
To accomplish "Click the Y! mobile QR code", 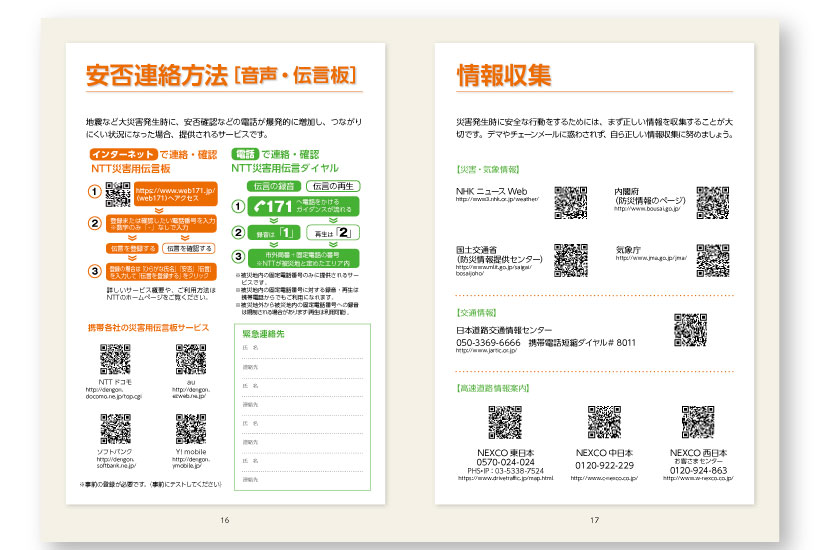I will 191,429.
